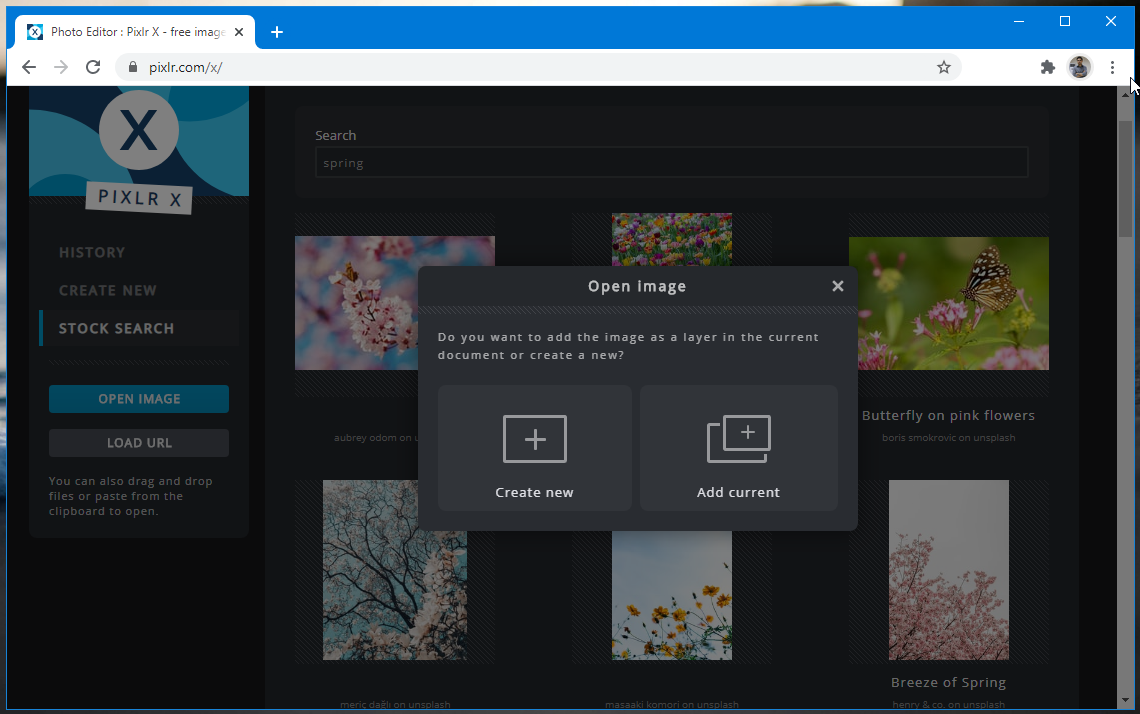Select Create New in the sidebar
The image size is (1140, 714).
point(108,291)
